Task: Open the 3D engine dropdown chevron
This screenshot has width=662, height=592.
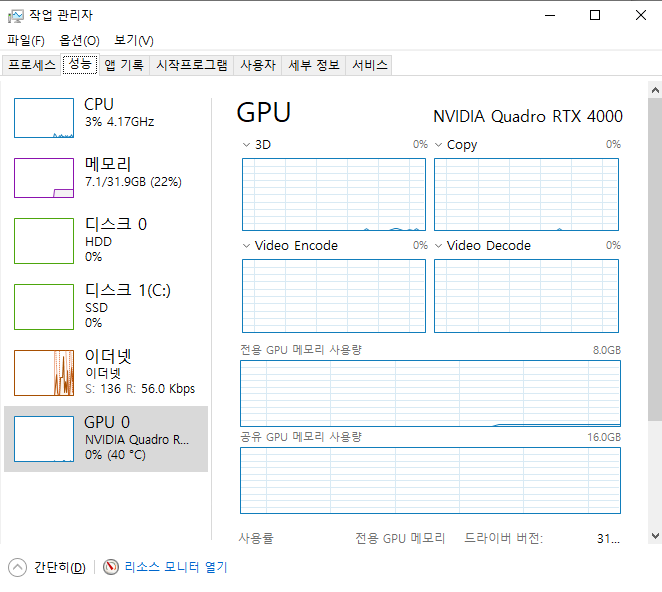Action: click(x=247, y=145)
